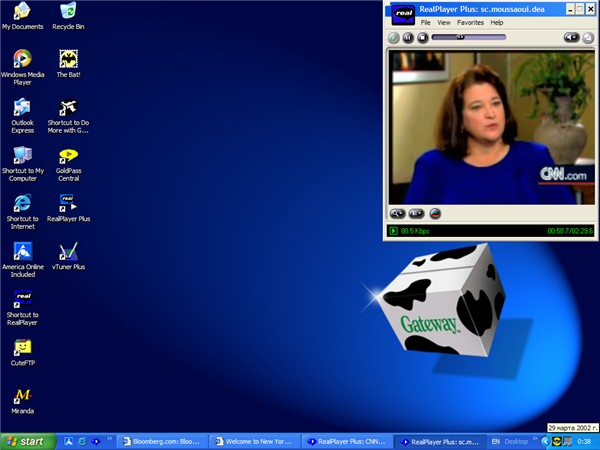Select the Outlook Express icon

click(22, 116)
